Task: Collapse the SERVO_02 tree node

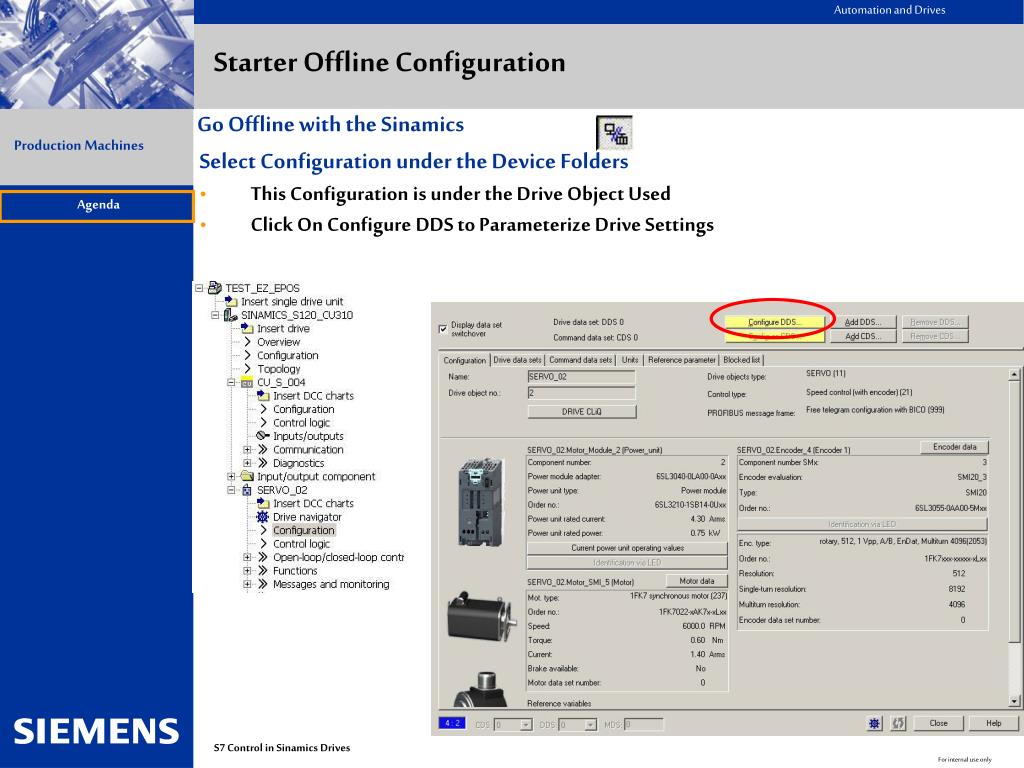Action: pyautogui.click(x=231, y=490)
